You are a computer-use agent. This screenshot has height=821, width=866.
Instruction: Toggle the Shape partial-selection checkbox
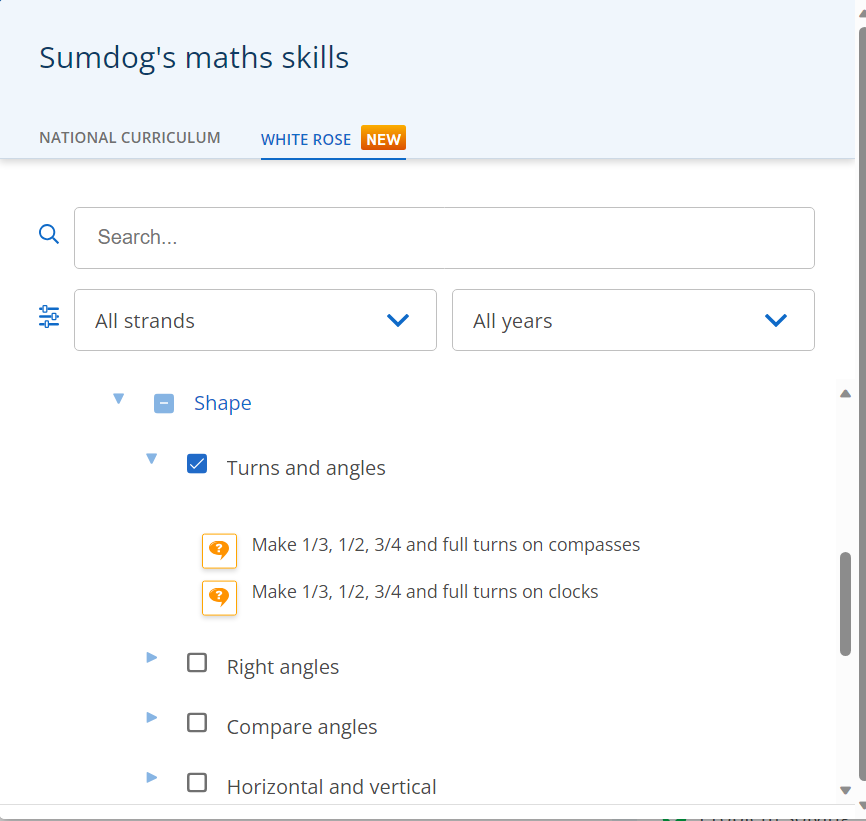pyautogui.click(x=163, y=404)
